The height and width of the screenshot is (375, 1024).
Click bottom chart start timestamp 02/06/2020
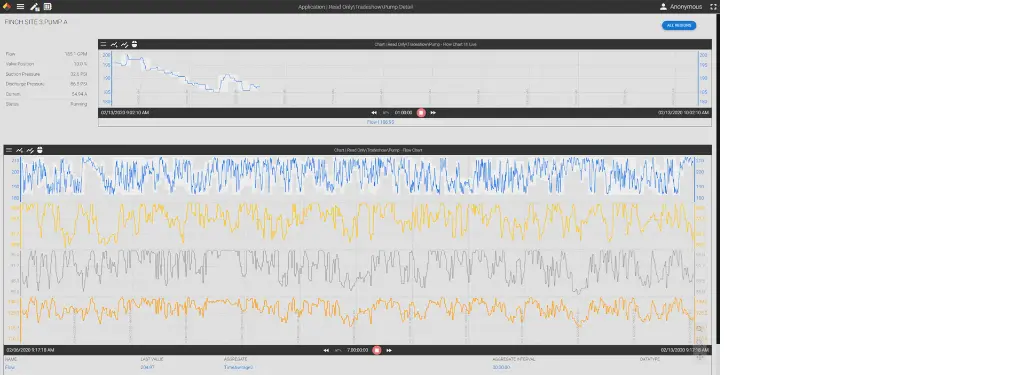tap(30, 351)
